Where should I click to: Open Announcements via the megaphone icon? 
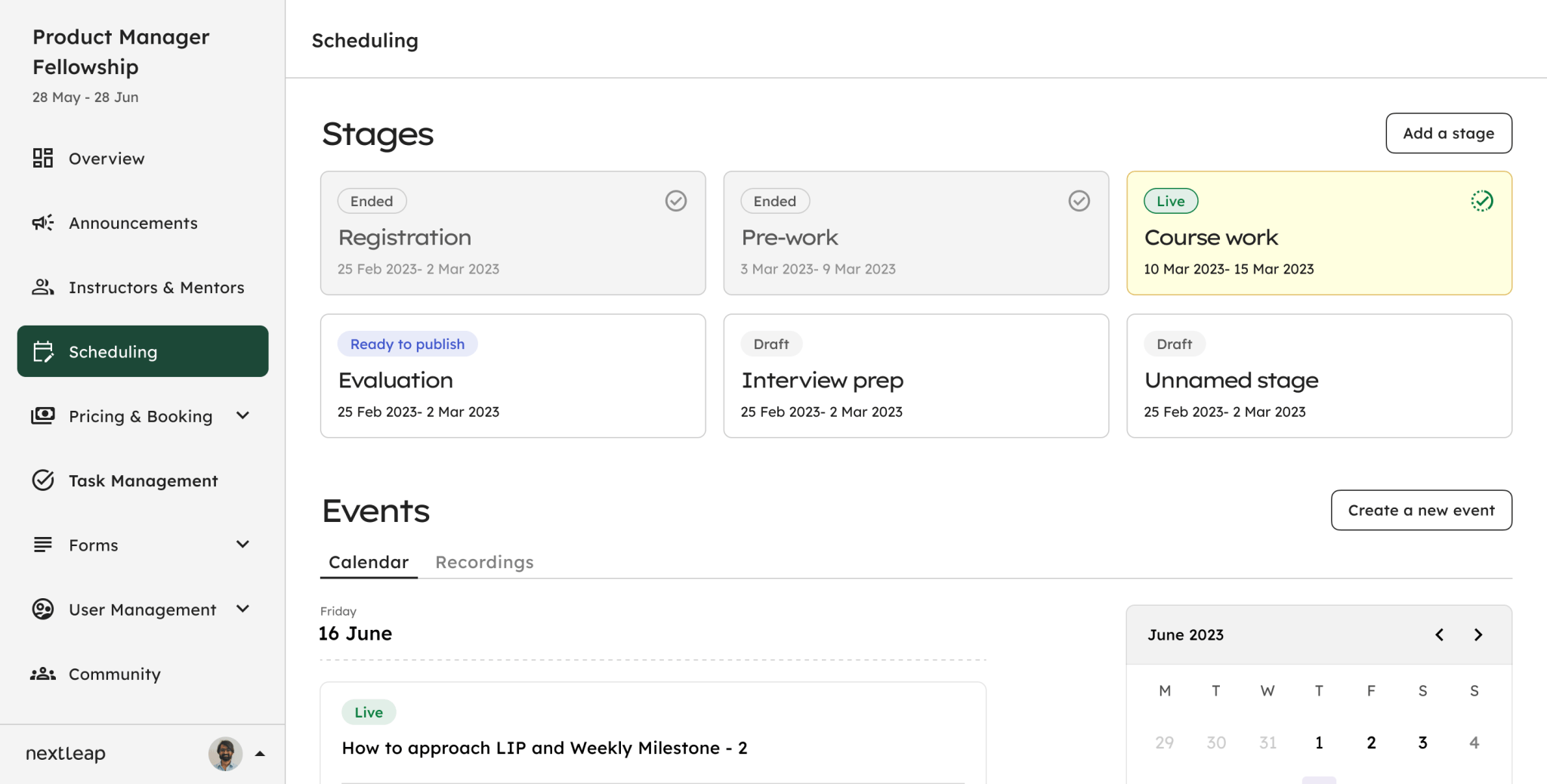(x=43, y=222)
